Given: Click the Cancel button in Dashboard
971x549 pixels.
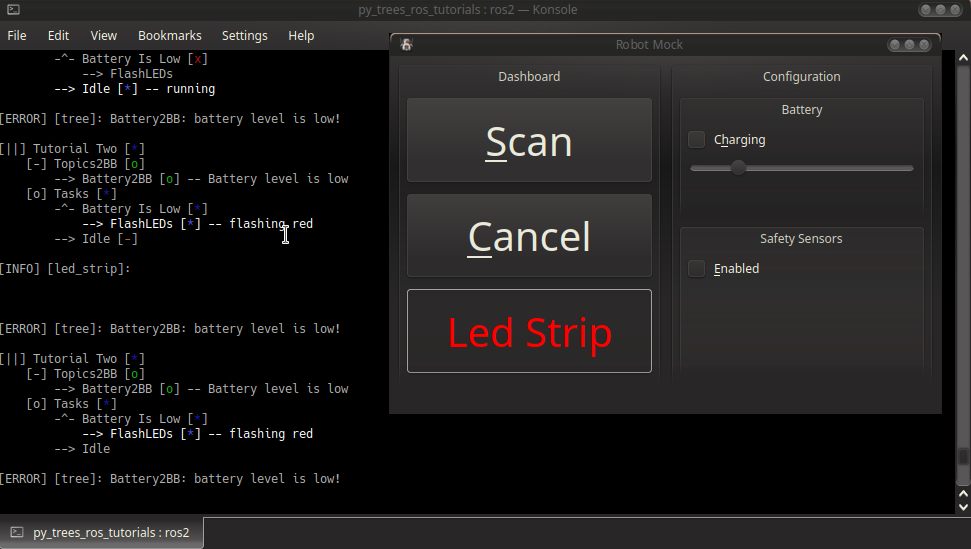Looking at the screenshot, I should pos(529,236).
